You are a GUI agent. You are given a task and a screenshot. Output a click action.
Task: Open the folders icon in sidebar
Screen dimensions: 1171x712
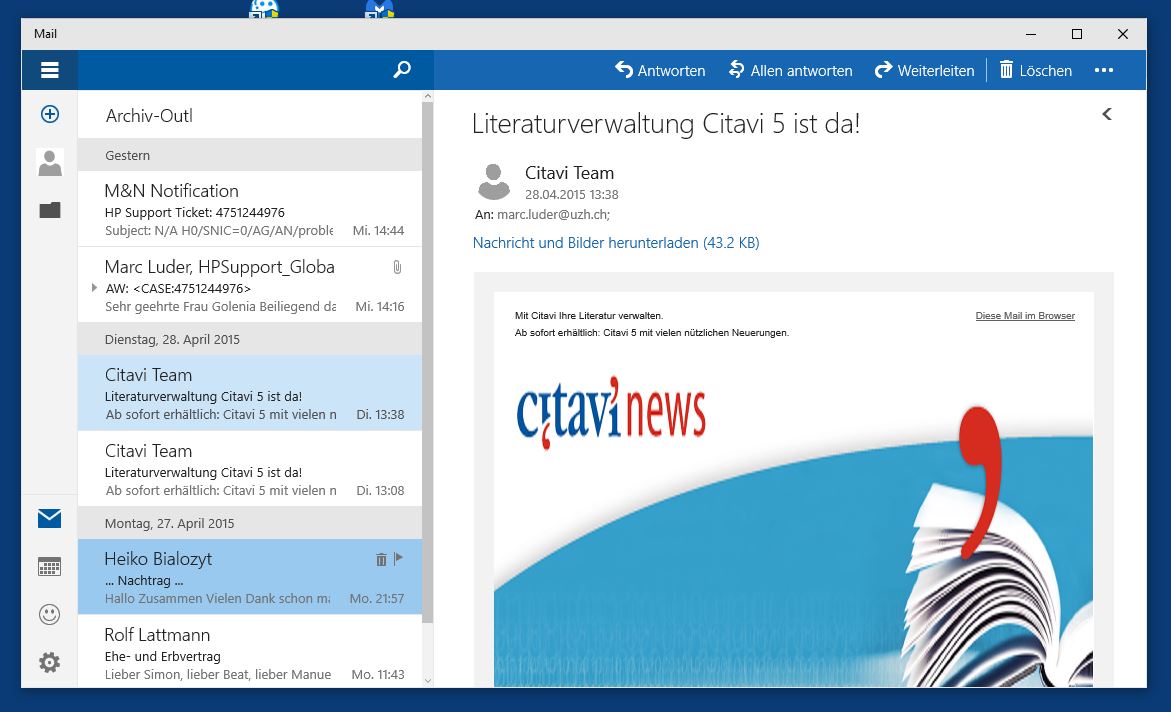pos(49,210)
